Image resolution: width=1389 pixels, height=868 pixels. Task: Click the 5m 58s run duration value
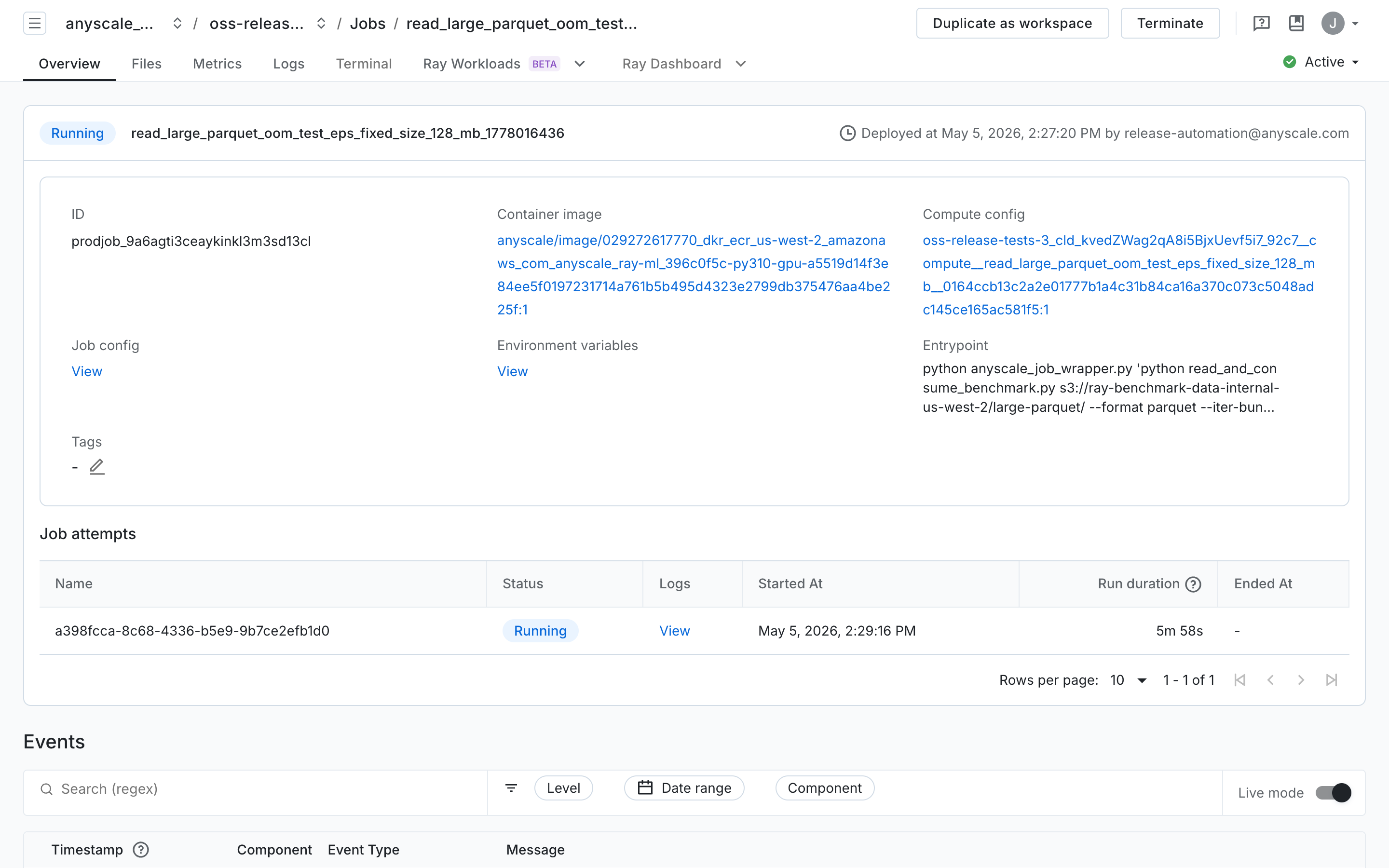[1179, 631]
